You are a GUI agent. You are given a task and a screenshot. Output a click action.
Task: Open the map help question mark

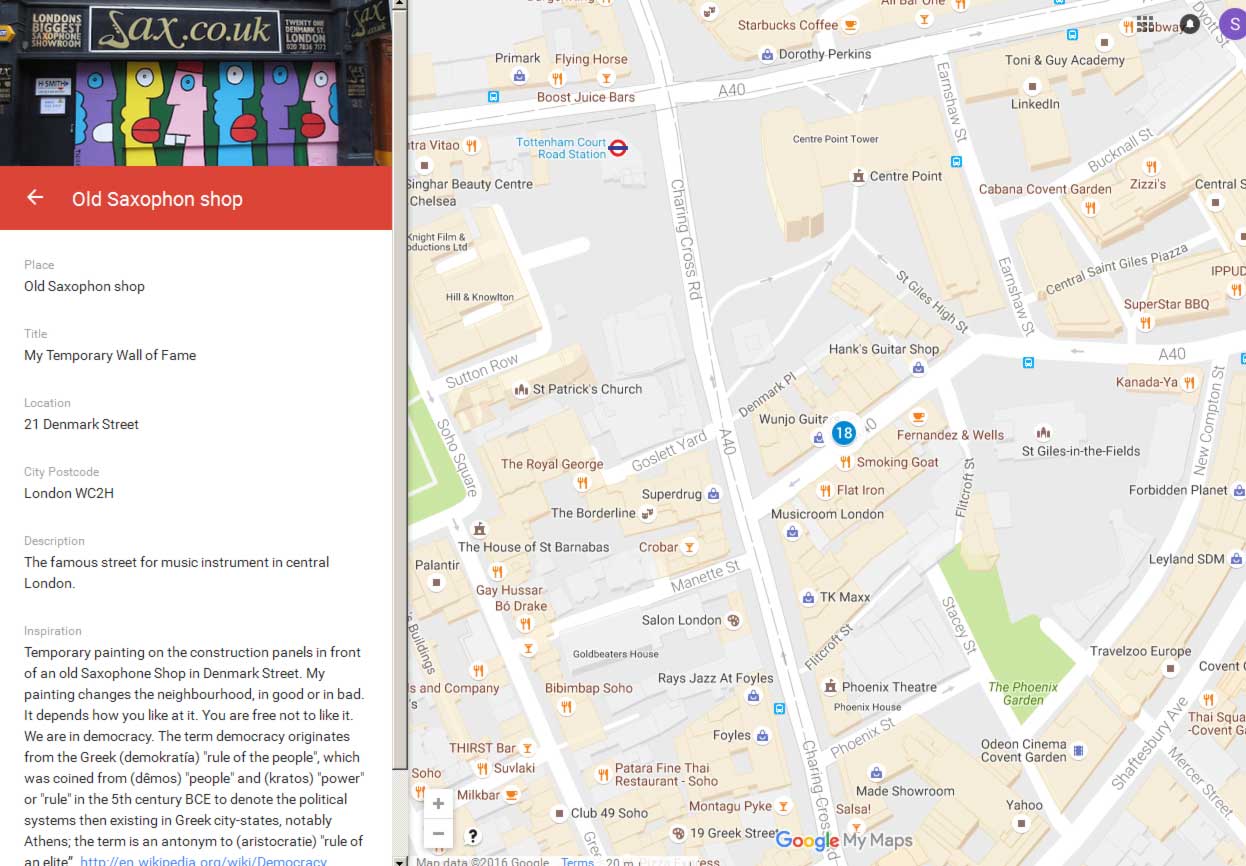[x=473, y=836]
